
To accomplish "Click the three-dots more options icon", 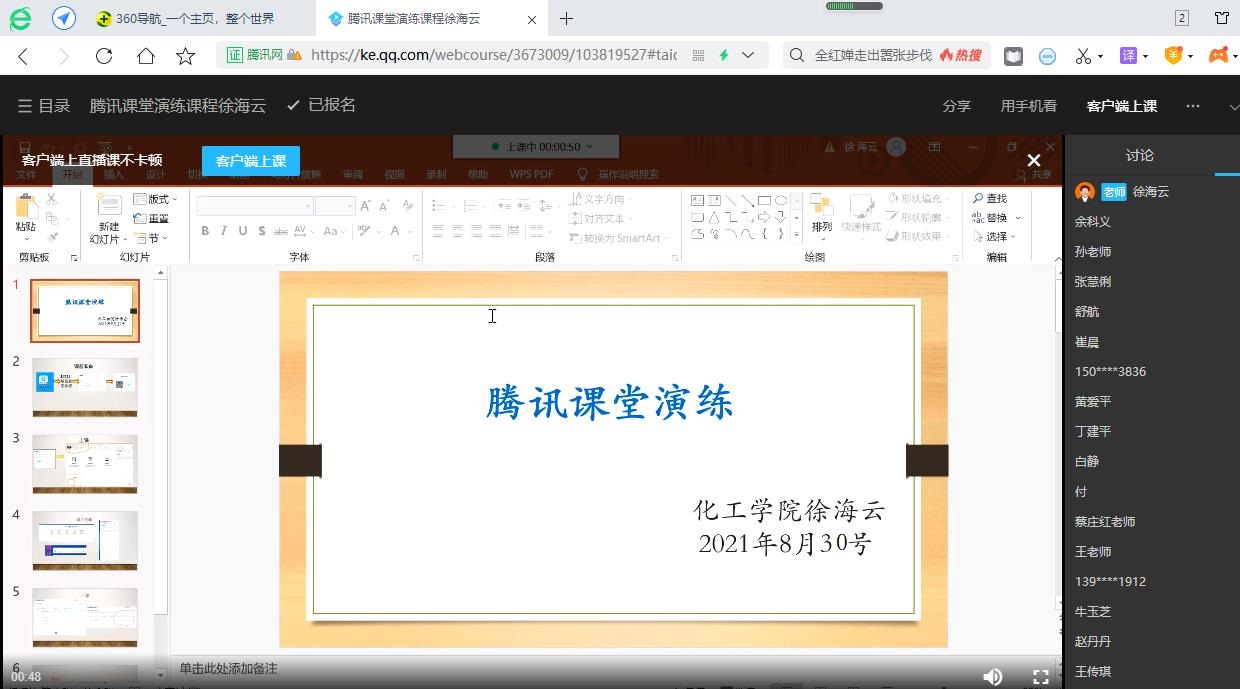I will [x=1192, y=105].
